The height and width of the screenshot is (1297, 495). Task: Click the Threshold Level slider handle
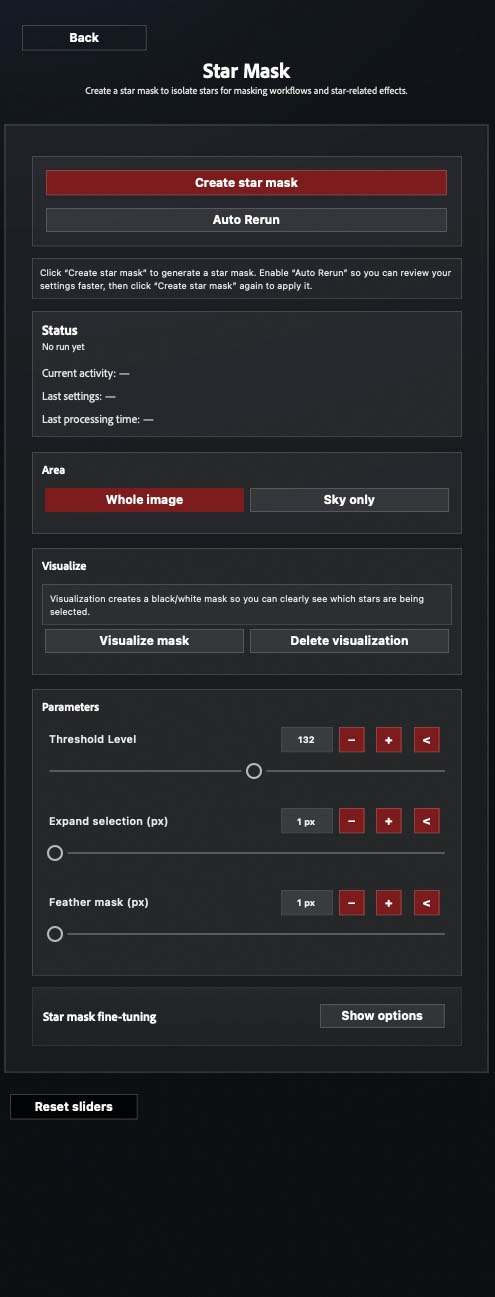254,771
